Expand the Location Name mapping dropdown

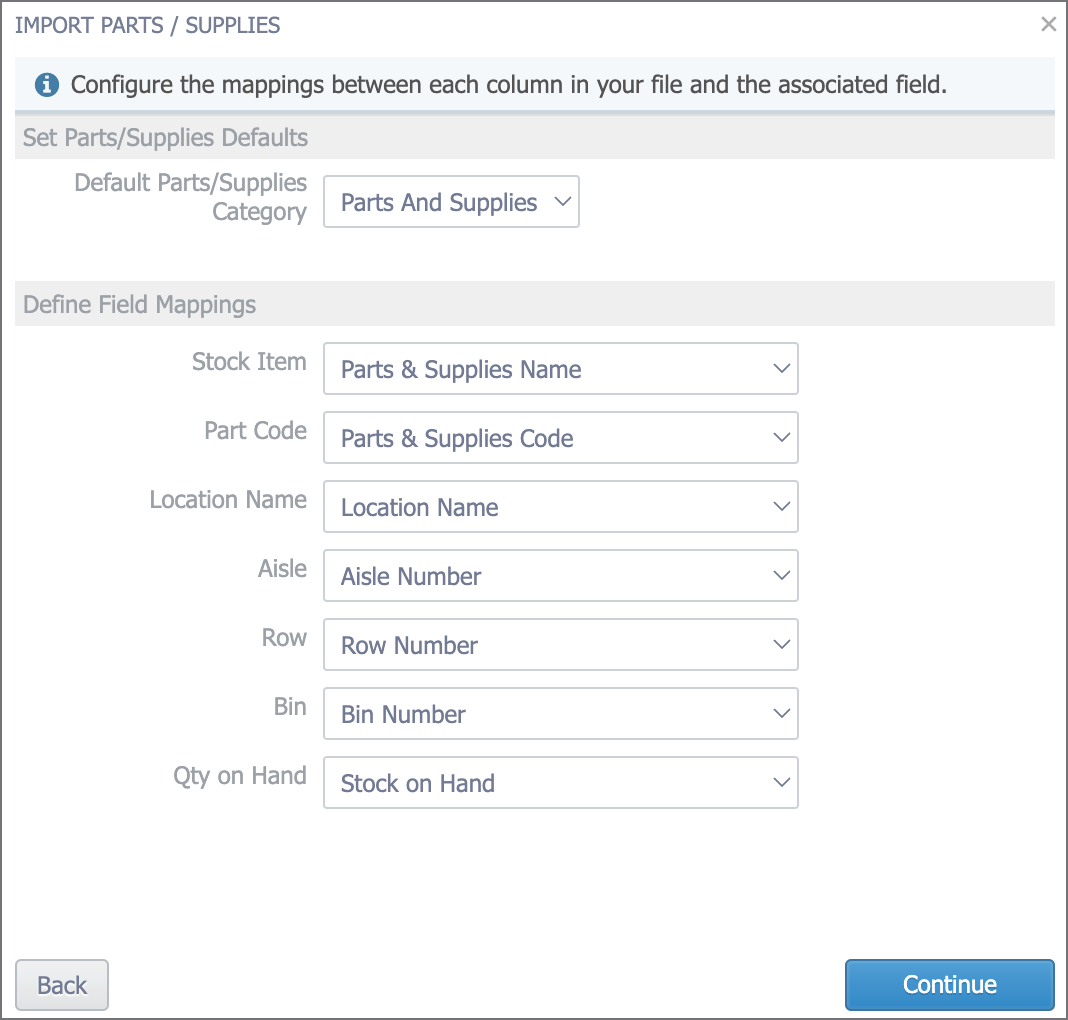tap(561, 507)
